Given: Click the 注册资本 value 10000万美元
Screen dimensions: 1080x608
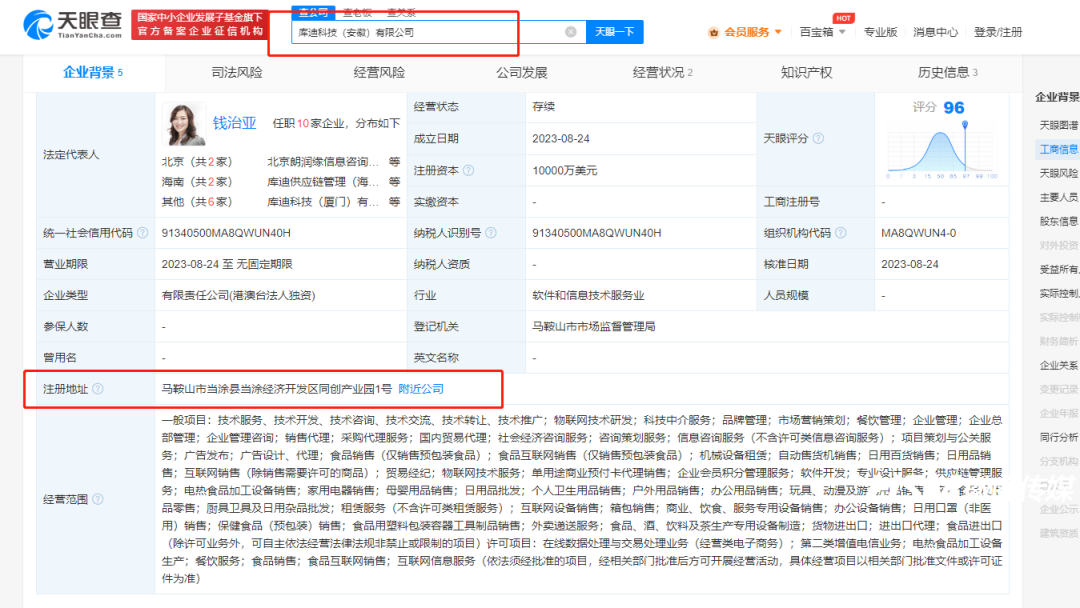Looking at the screenshot, I should click(565, 170).
